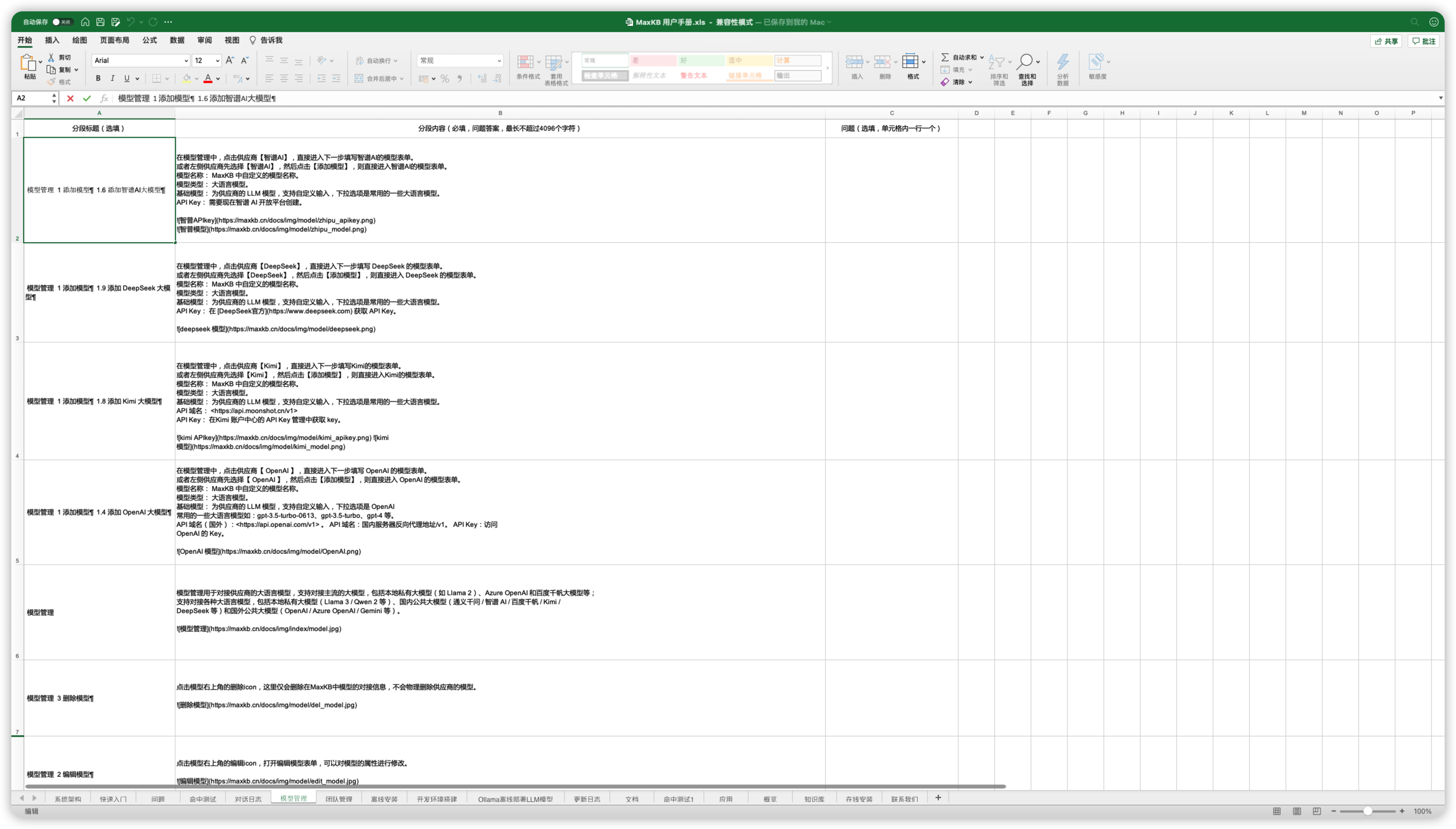Screen dimensions: 1456x829
Task: Click the save icon in title bar
Action: (x=100, y=22)
